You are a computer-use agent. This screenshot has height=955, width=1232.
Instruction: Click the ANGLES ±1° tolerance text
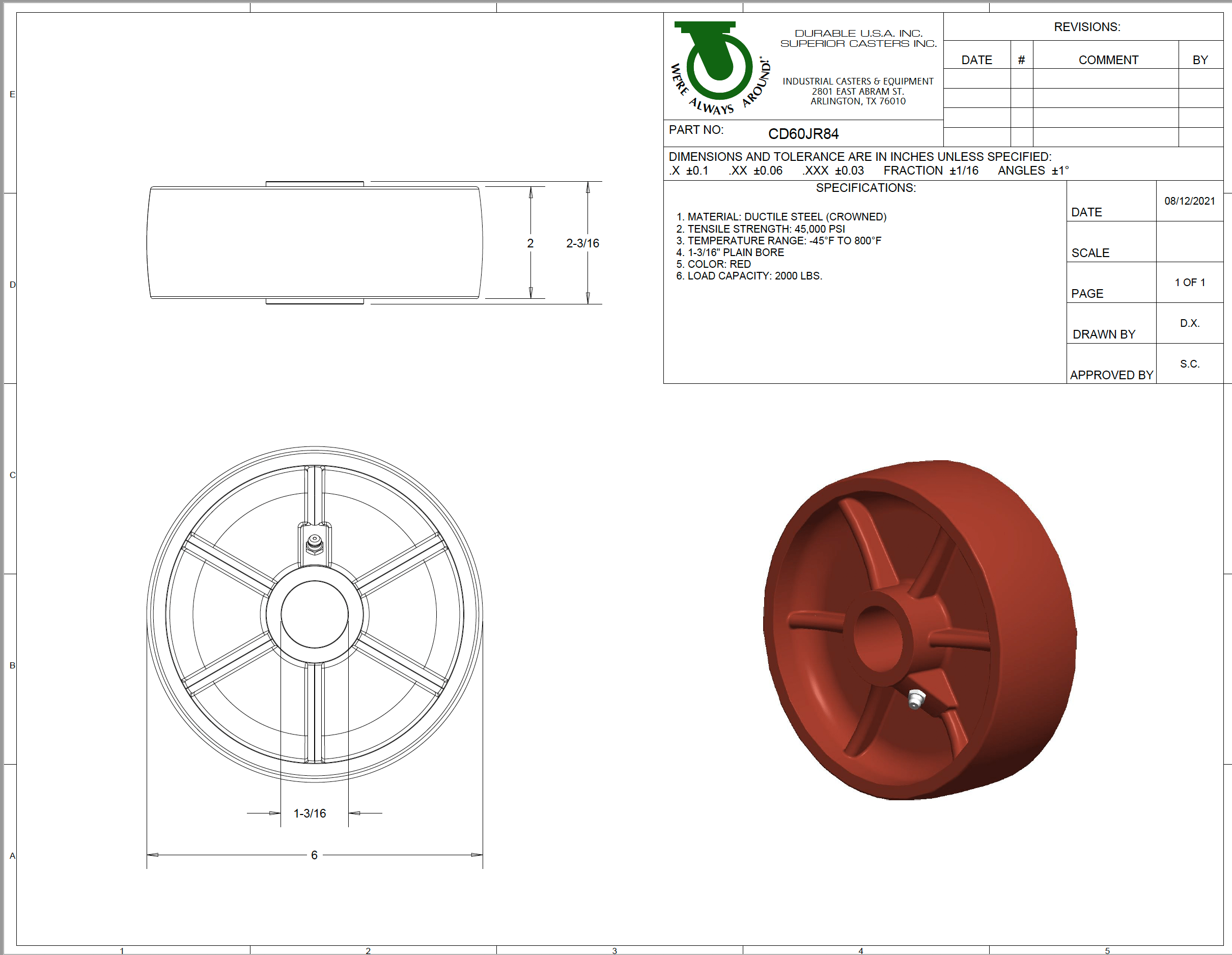[x=1033, y=171]
